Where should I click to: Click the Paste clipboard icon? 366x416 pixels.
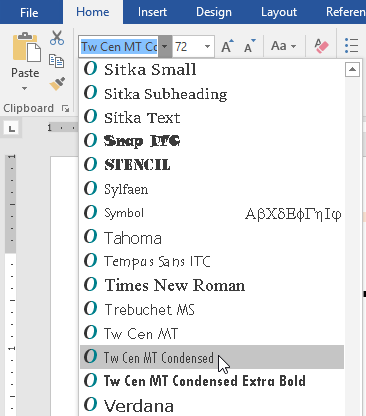tap(26, 47)
